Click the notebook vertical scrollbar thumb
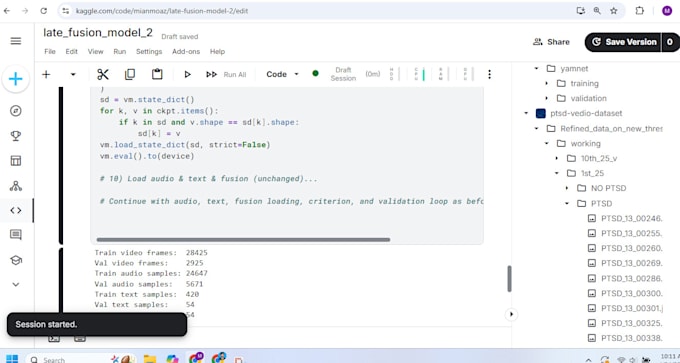 pos(509,279)
